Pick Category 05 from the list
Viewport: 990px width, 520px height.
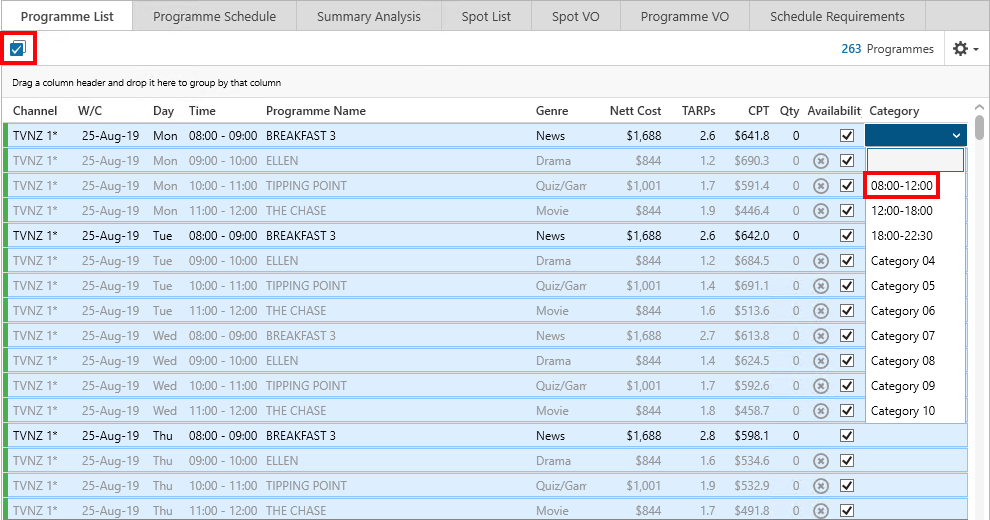(903, 286)
